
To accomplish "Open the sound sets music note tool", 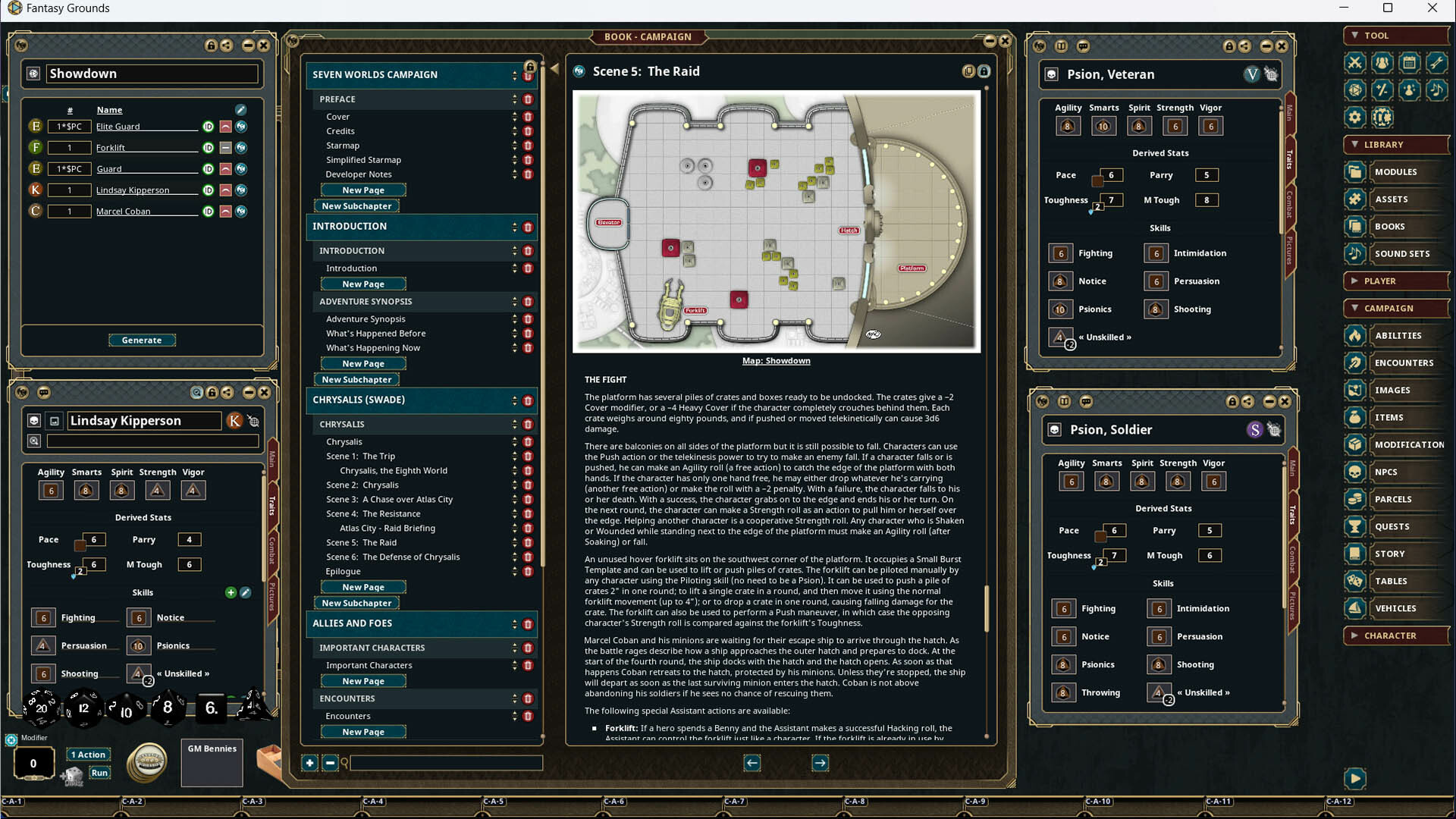I will click(x=1437, y=90).
